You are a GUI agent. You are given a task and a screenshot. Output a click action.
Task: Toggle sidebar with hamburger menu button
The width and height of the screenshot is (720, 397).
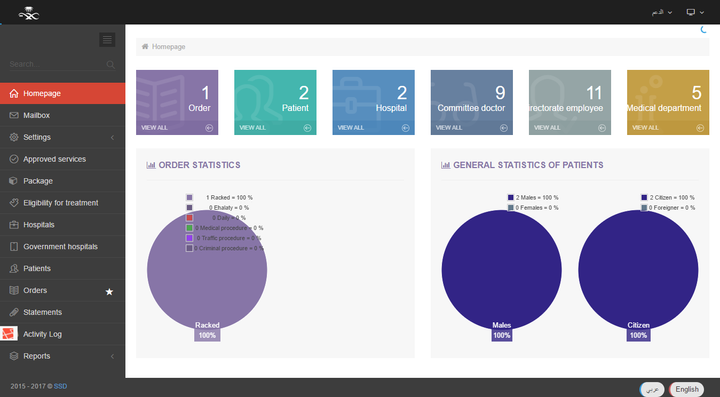coord(107,40)
